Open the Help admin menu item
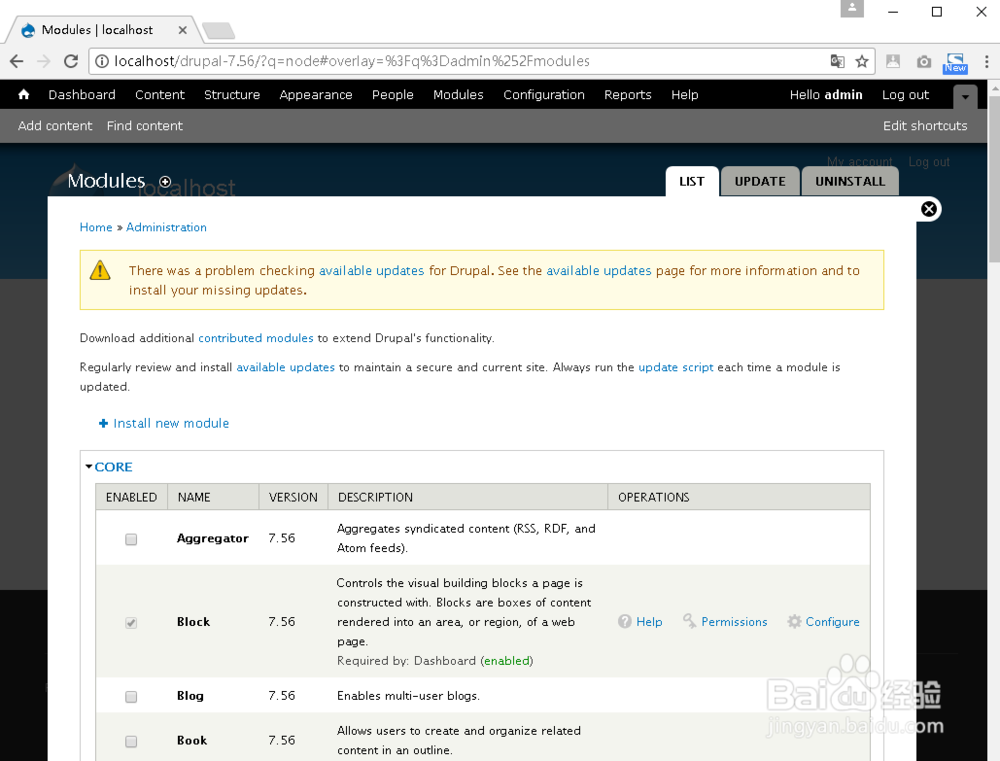The height and width of the screenshot is (761, 1000). coord(684,94)
